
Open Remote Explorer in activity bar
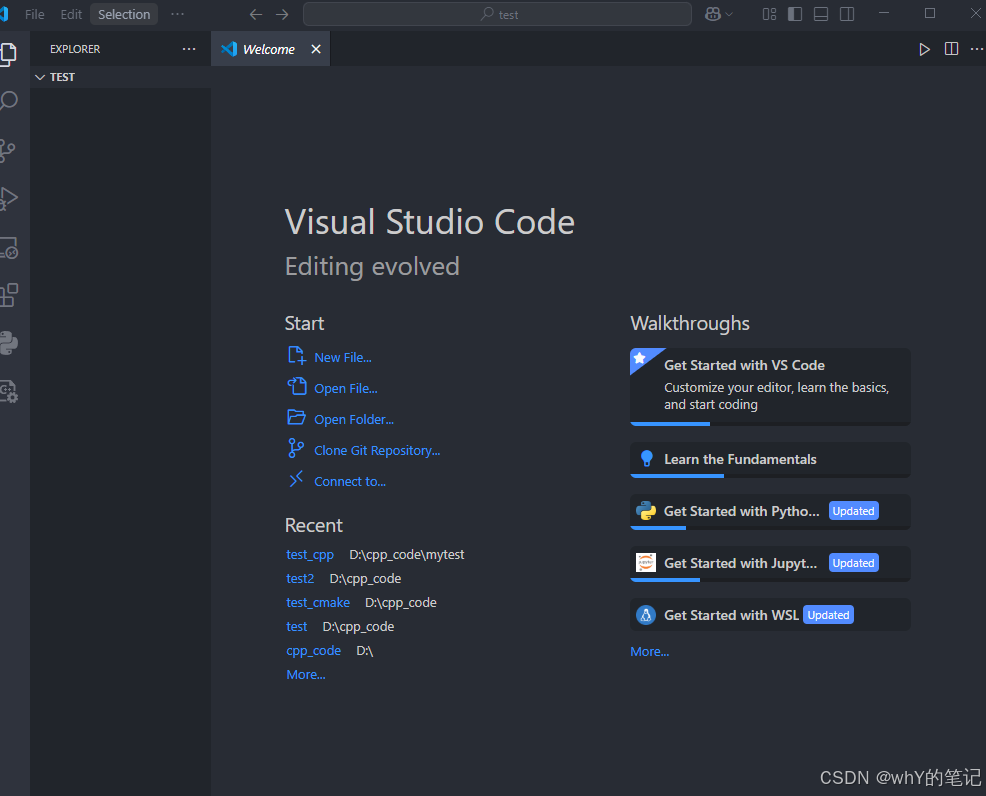click(9, 248)
